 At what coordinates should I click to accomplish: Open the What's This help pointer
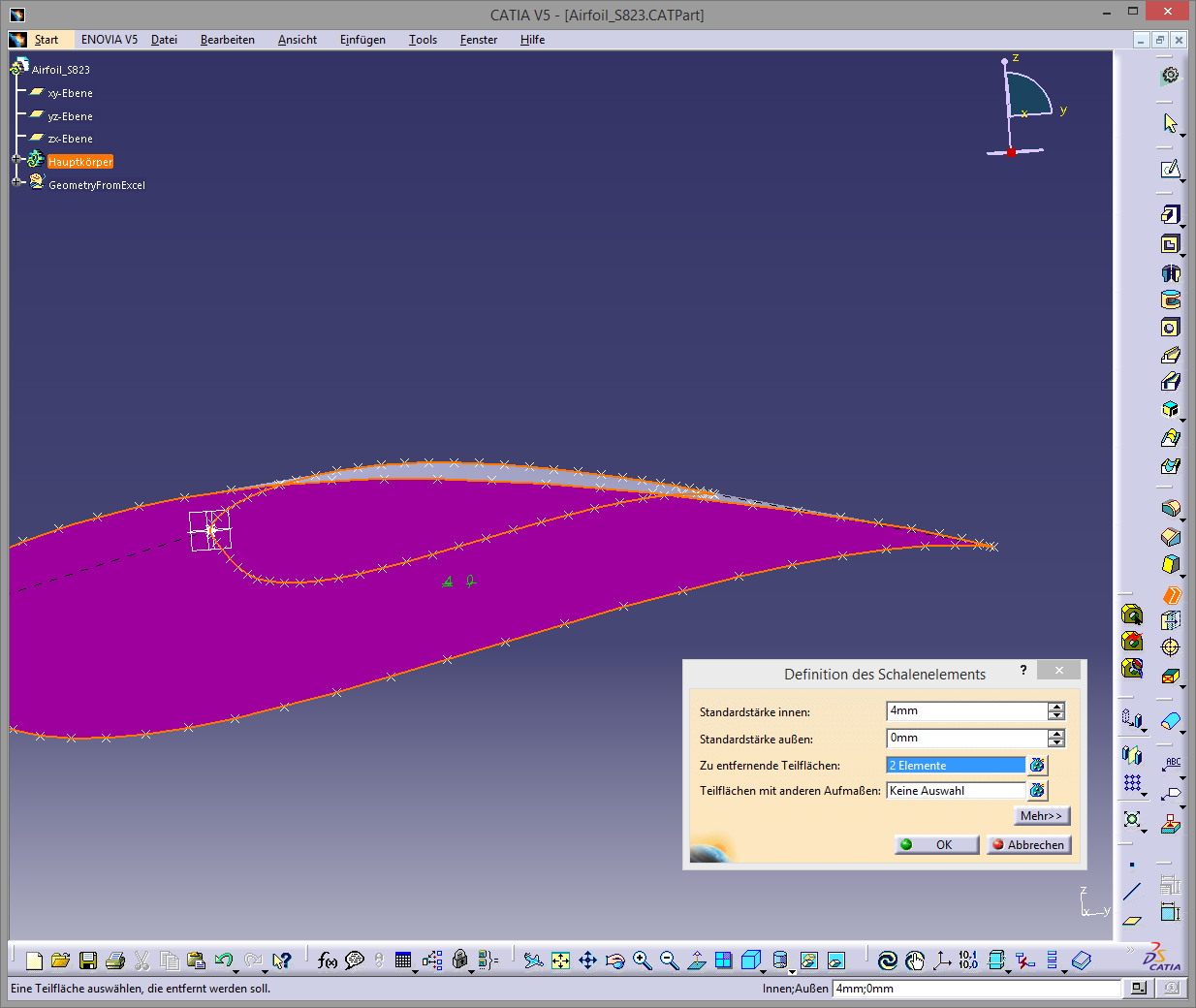pyautogui.click(x=281, y=961)
